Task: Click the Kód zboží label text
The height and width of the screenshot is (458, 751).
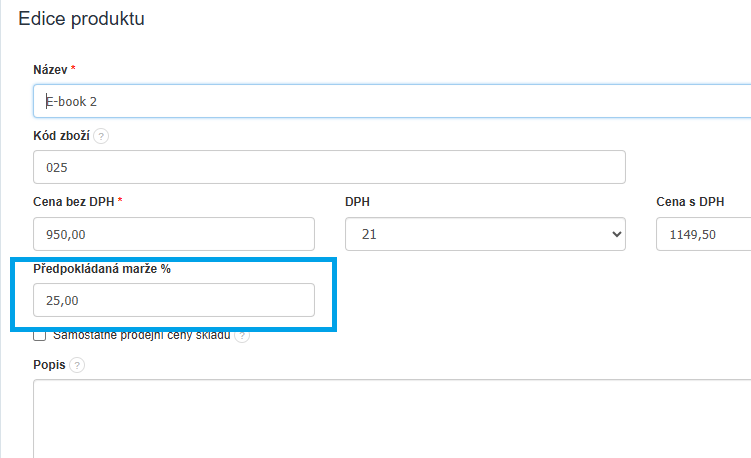Action: pyautogui.click(x=62, y=135)
